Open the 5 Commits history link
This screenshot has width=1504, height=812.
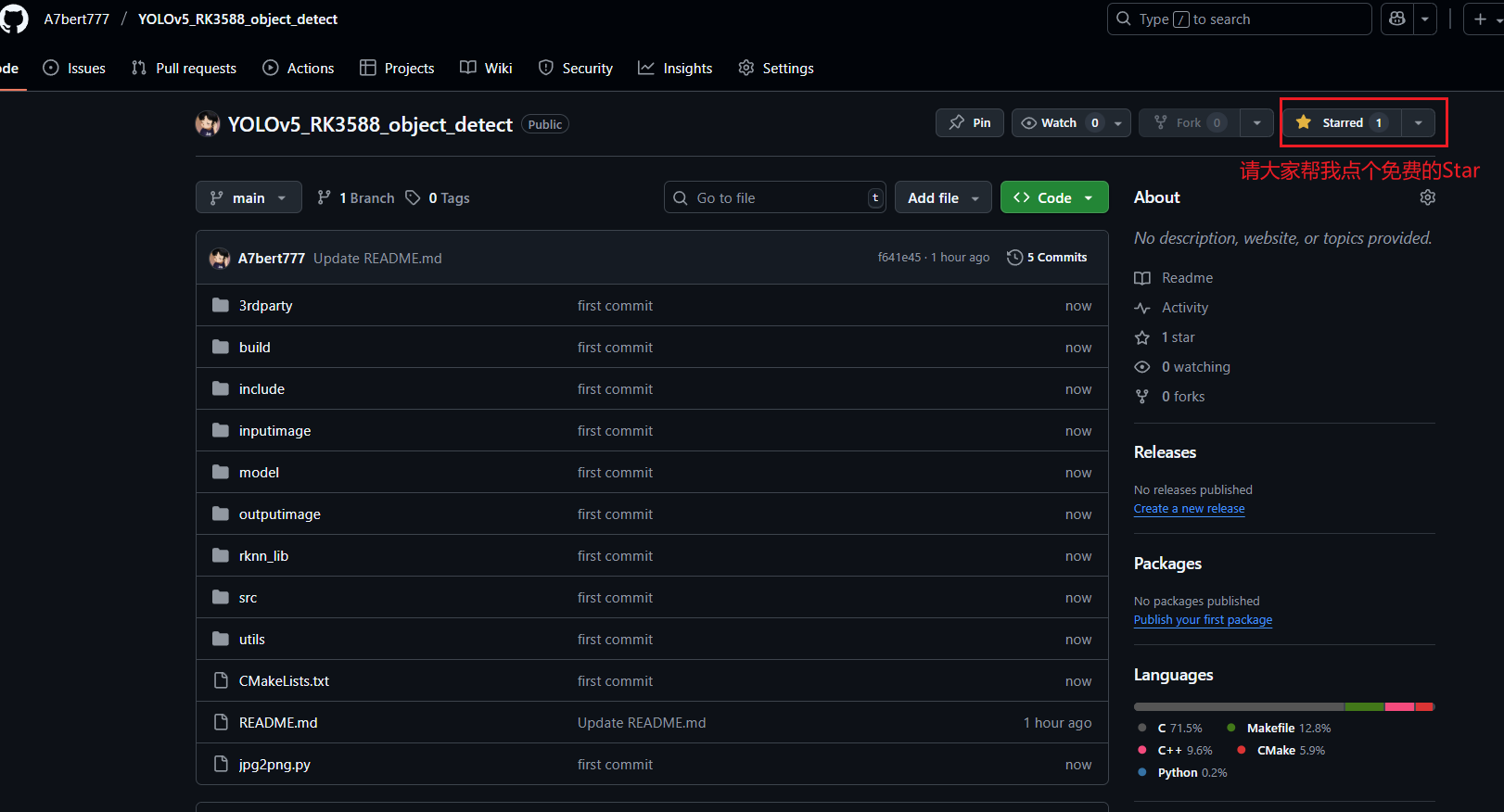click(1047, 258)
